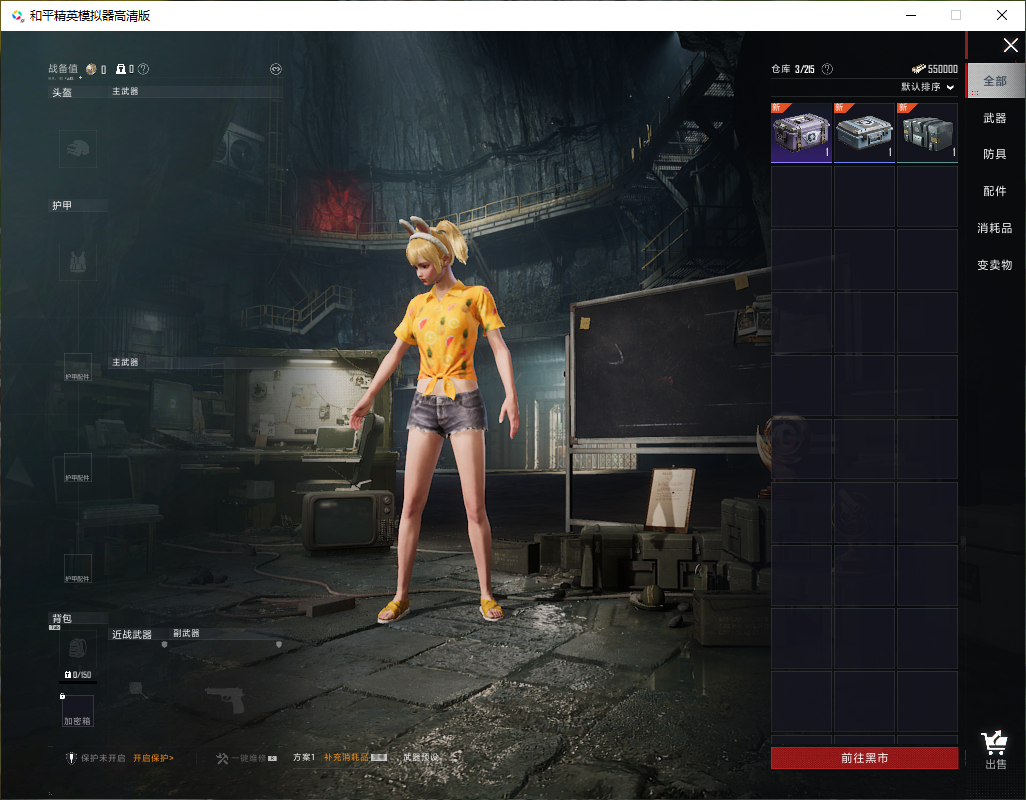
Task: Click the 出售 shopping cart icon
Action: click(995, 743)
